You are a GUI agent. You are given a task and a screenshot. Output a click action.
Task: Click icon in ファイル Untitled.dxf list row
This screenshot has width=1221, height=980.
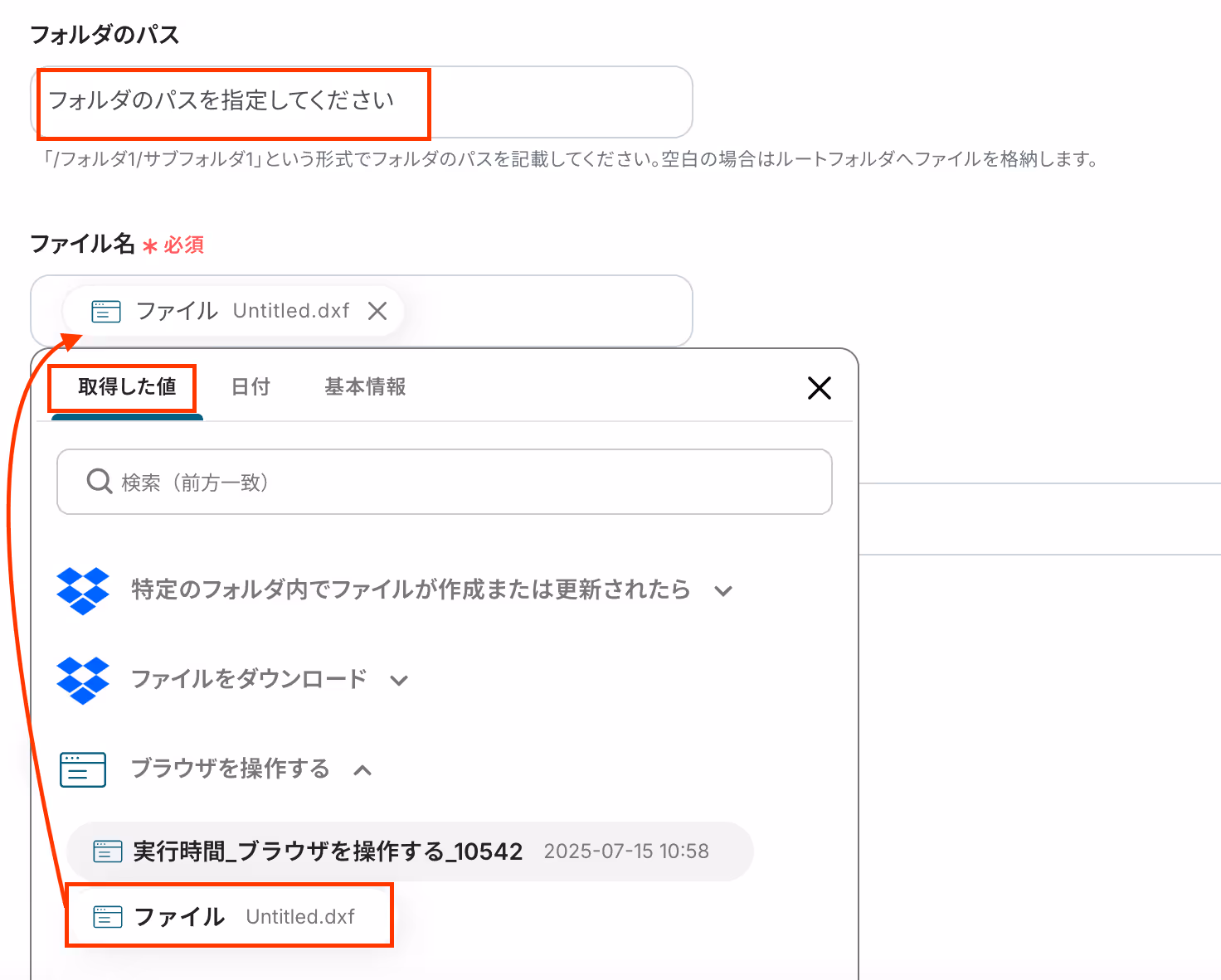108,917
